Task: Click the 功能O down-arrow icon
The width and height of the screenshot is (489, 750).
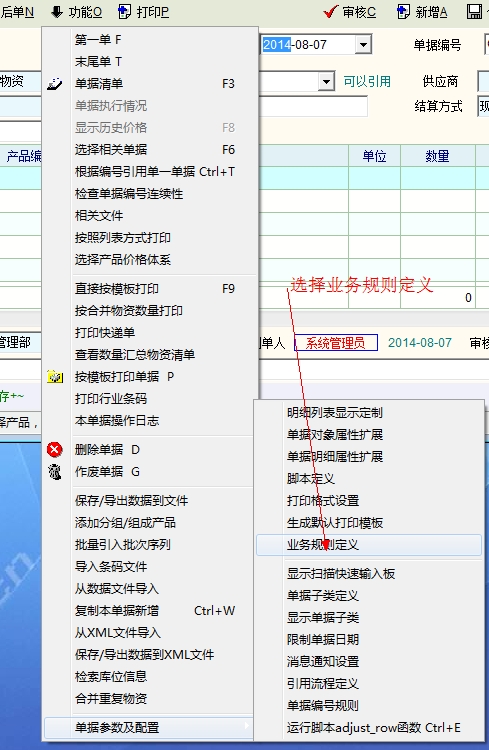Action: click(x=57, y=12)
